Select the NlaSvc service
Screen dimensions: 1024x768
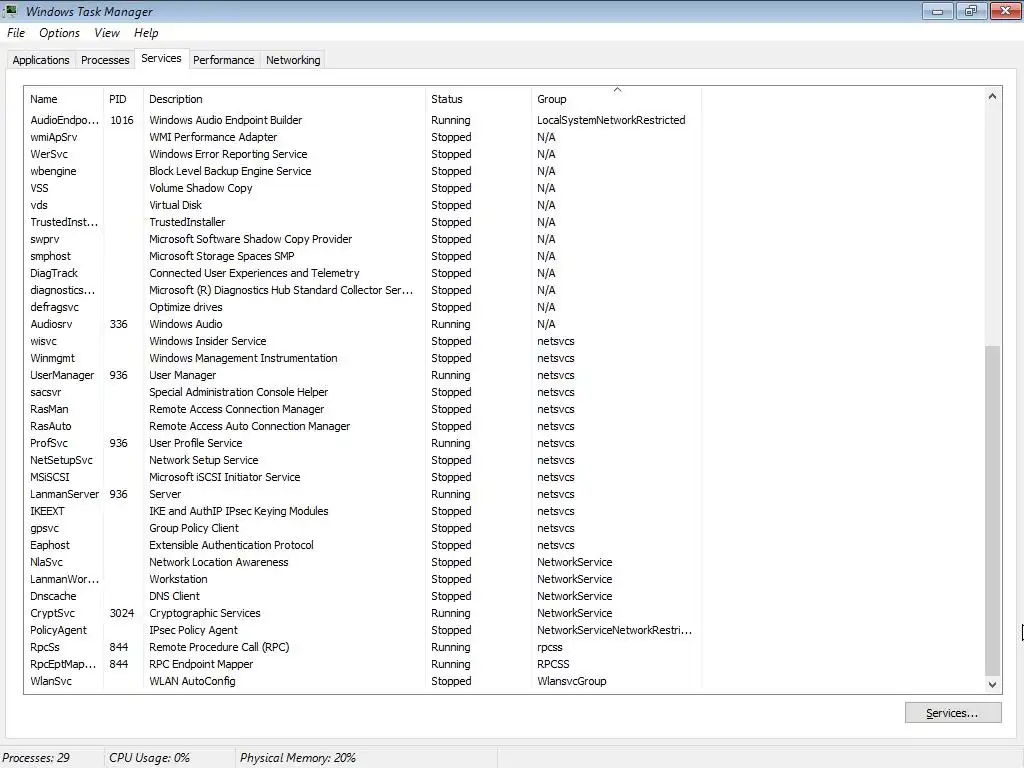tap(364, 562)
